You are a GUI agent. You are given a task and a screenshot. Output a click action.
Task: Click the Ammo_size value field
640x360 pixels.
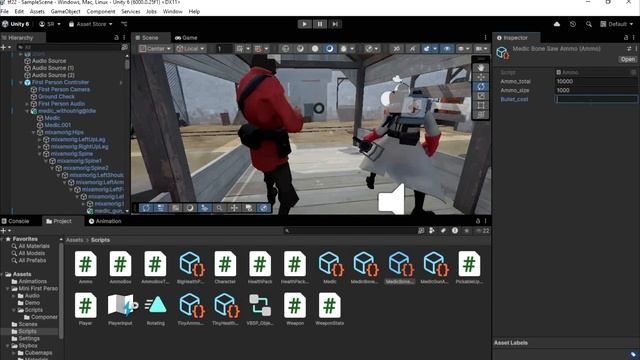pos(596,90)
